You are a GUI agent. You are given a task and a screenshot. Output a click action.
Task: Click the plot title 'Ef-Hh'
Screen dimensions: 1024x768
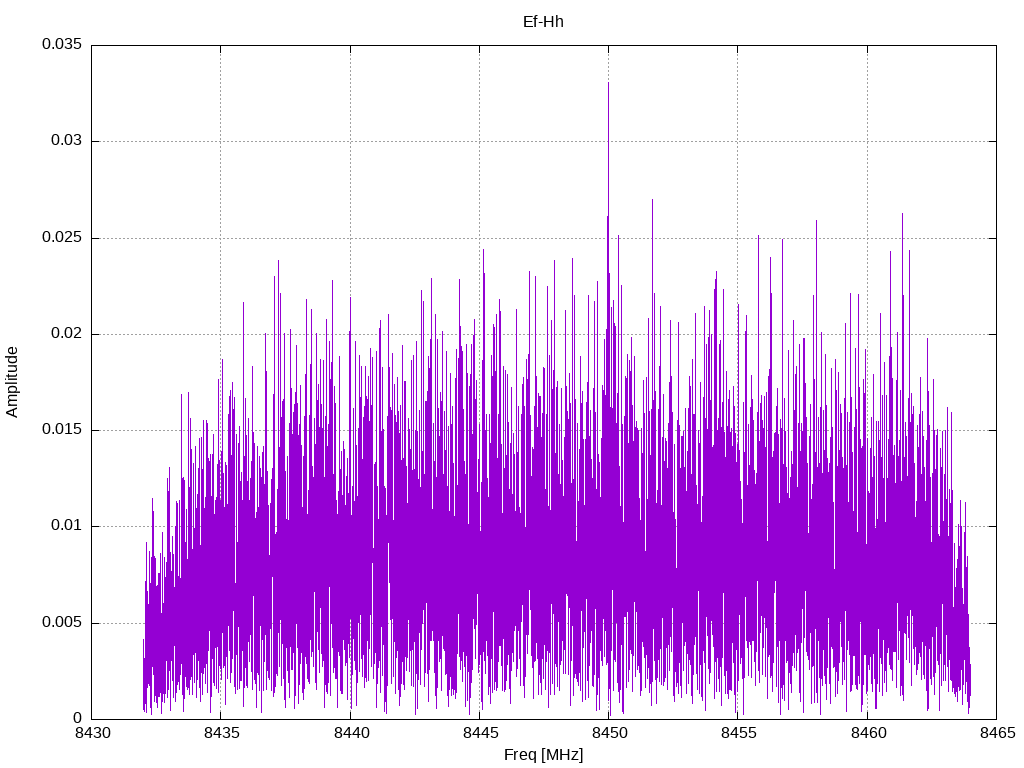pyautogui.click(x=543, y=22)
